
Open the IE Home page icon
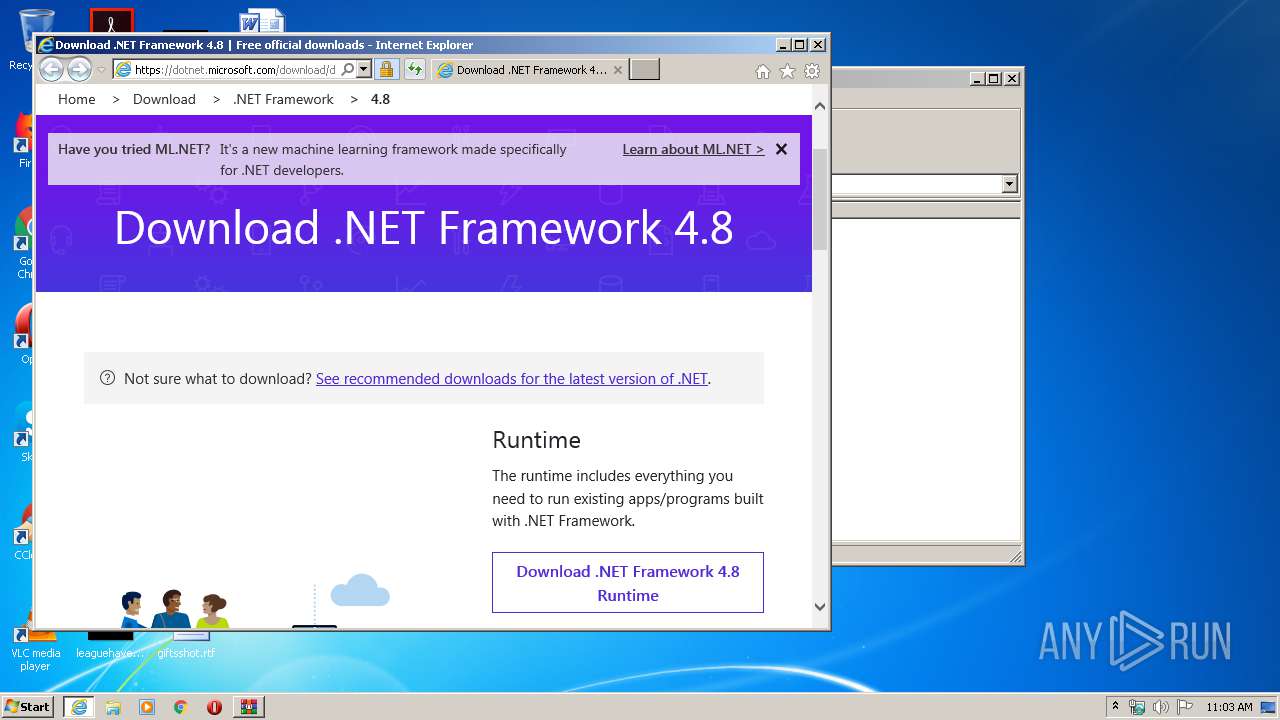click(763, 71)
